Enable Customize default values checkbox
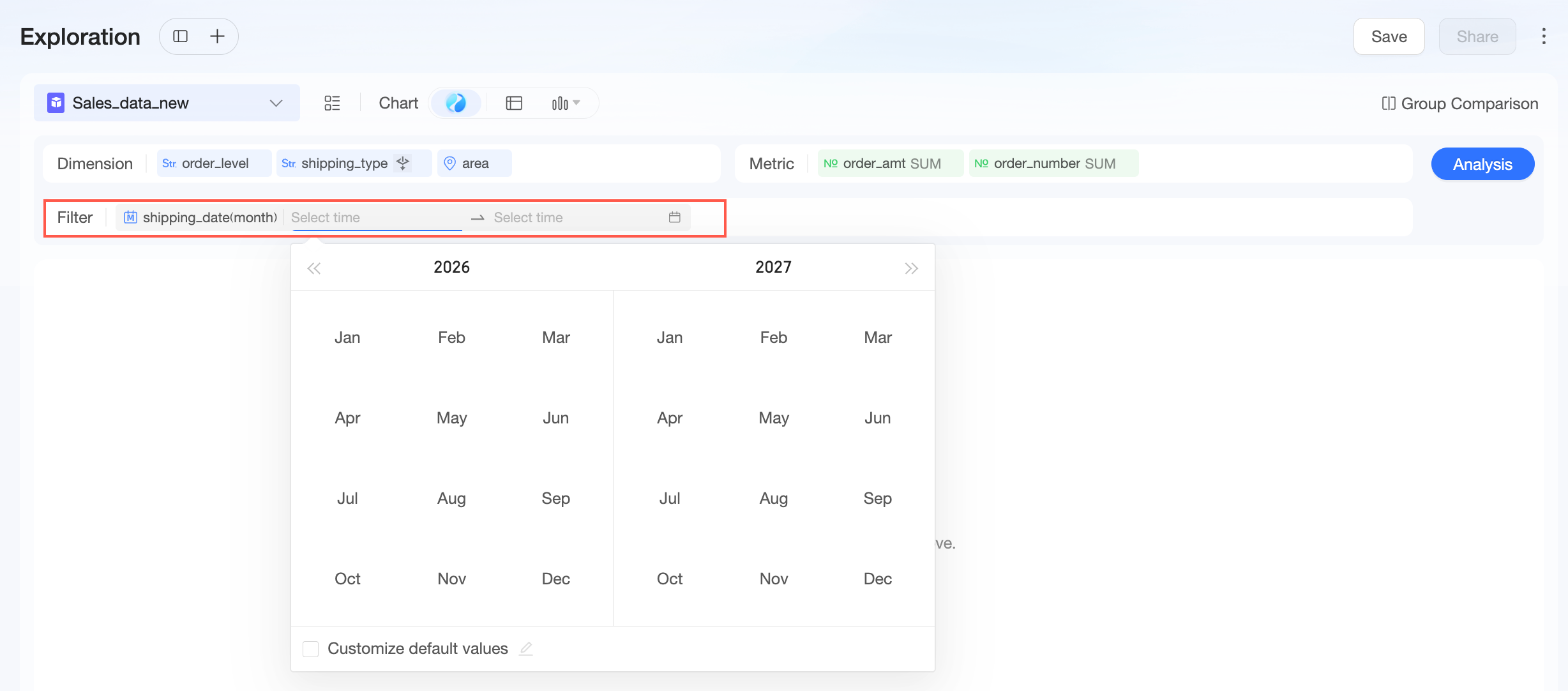Screen dimensions: 1568x691 (x=311, y=649)
